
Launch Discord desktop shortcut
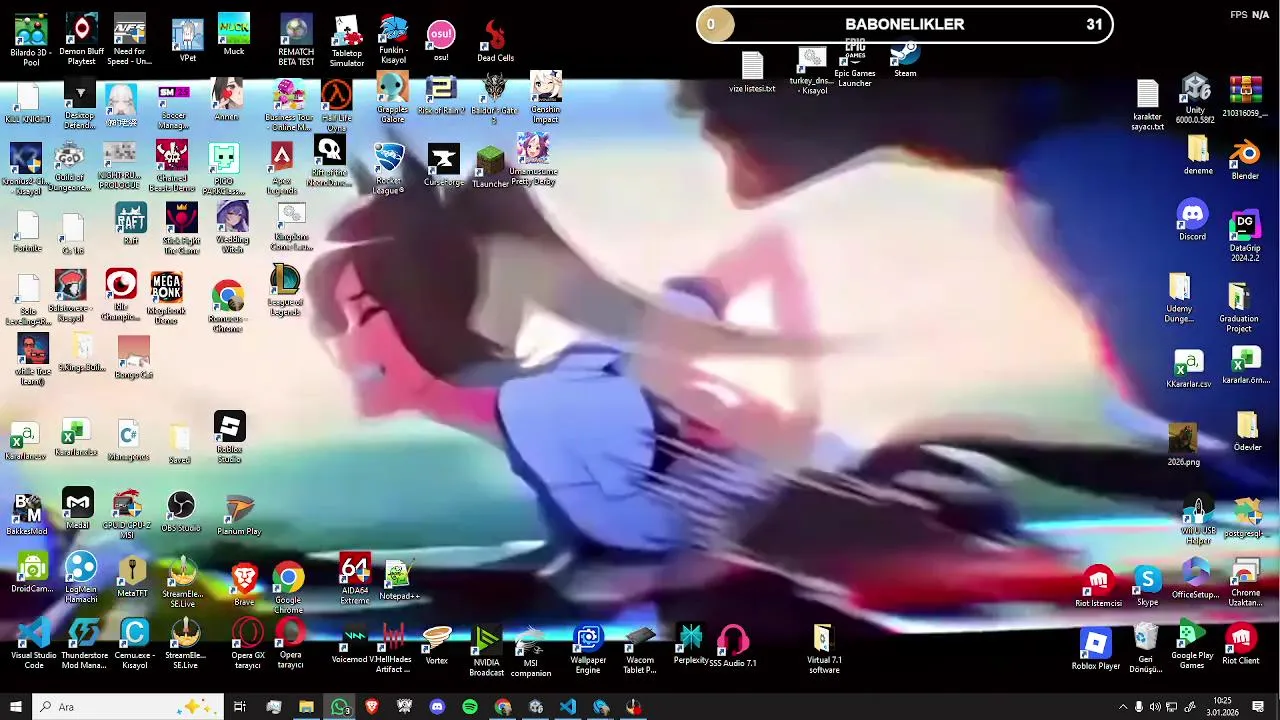(x=1192, y=221)
